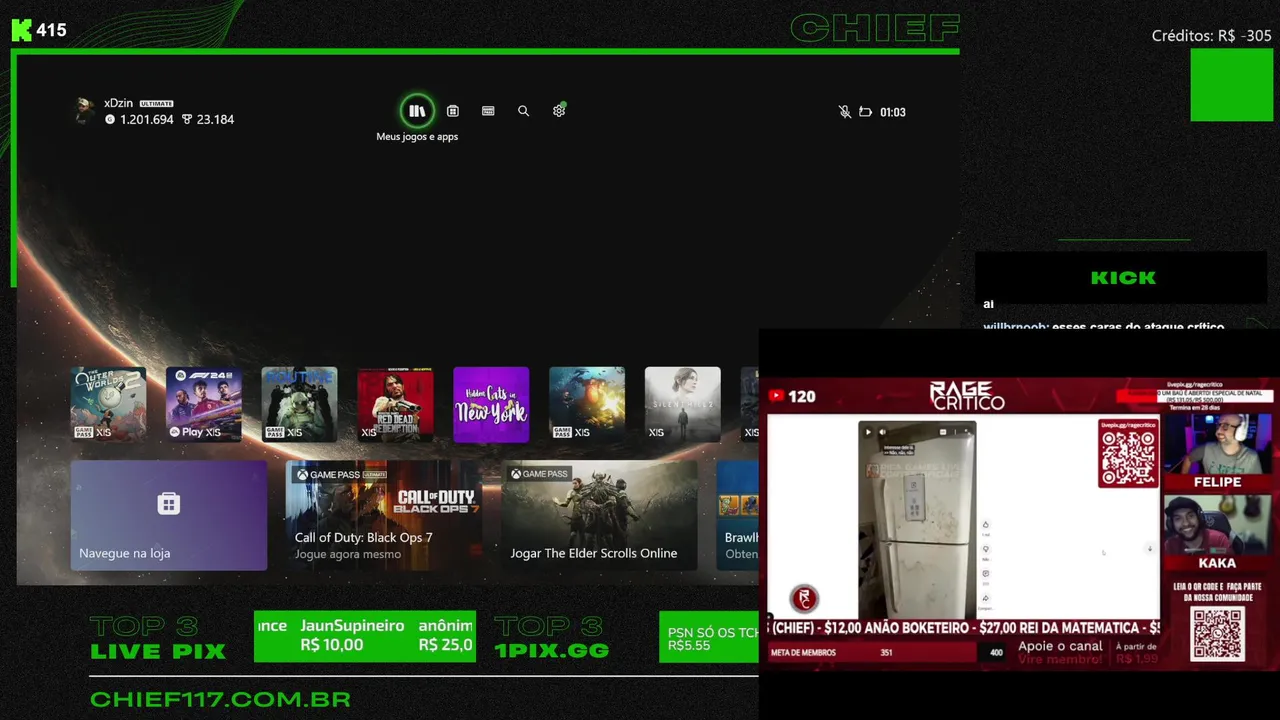Screen dimensions: 1280x720
Task: Click the CHIEF overlay title
Action: 875,28
